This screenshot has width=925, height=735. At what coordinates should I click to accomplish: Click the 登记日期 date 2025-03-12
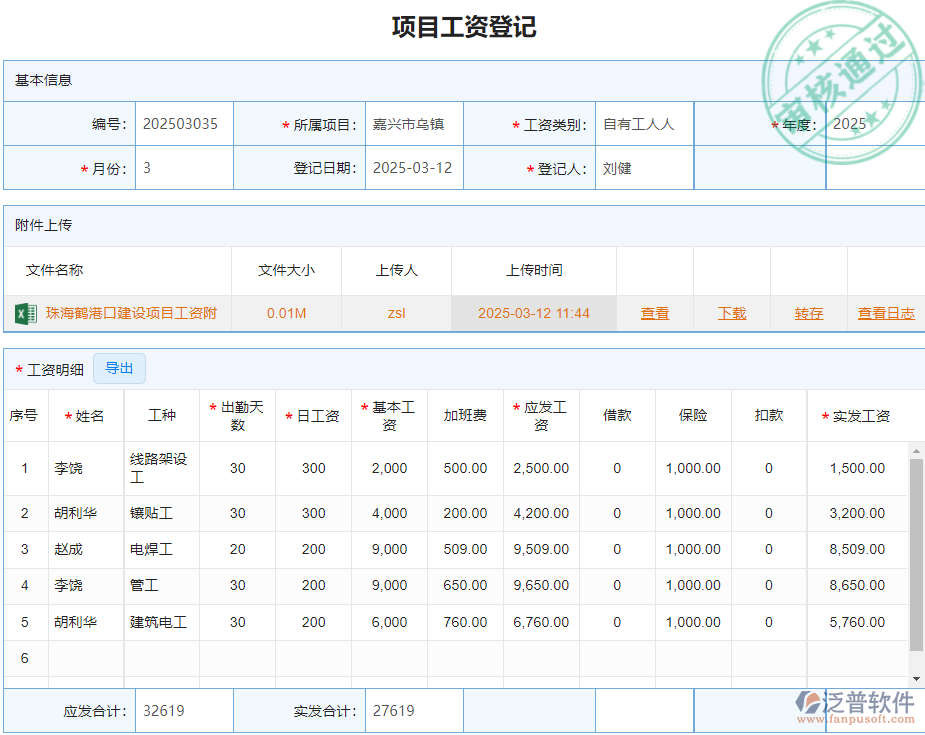point(412,168)
